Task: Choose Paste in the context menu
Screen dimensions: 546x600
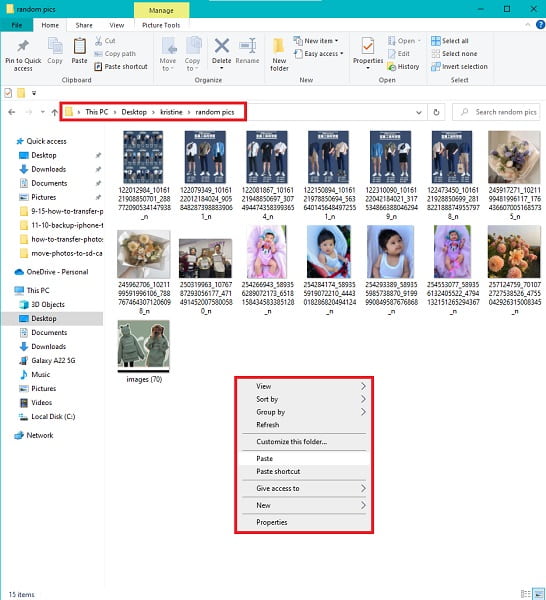Action: coord(304,458)
